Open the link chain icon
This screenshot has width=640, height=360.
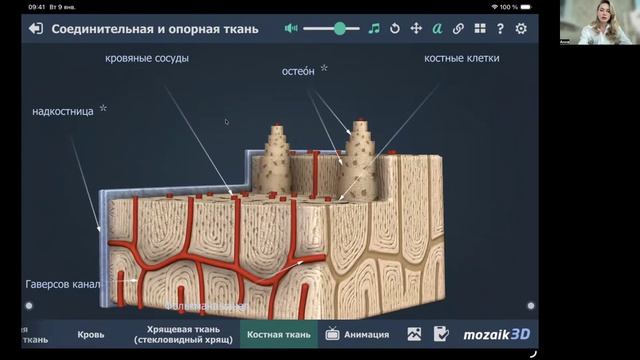[x=458, y=29]
